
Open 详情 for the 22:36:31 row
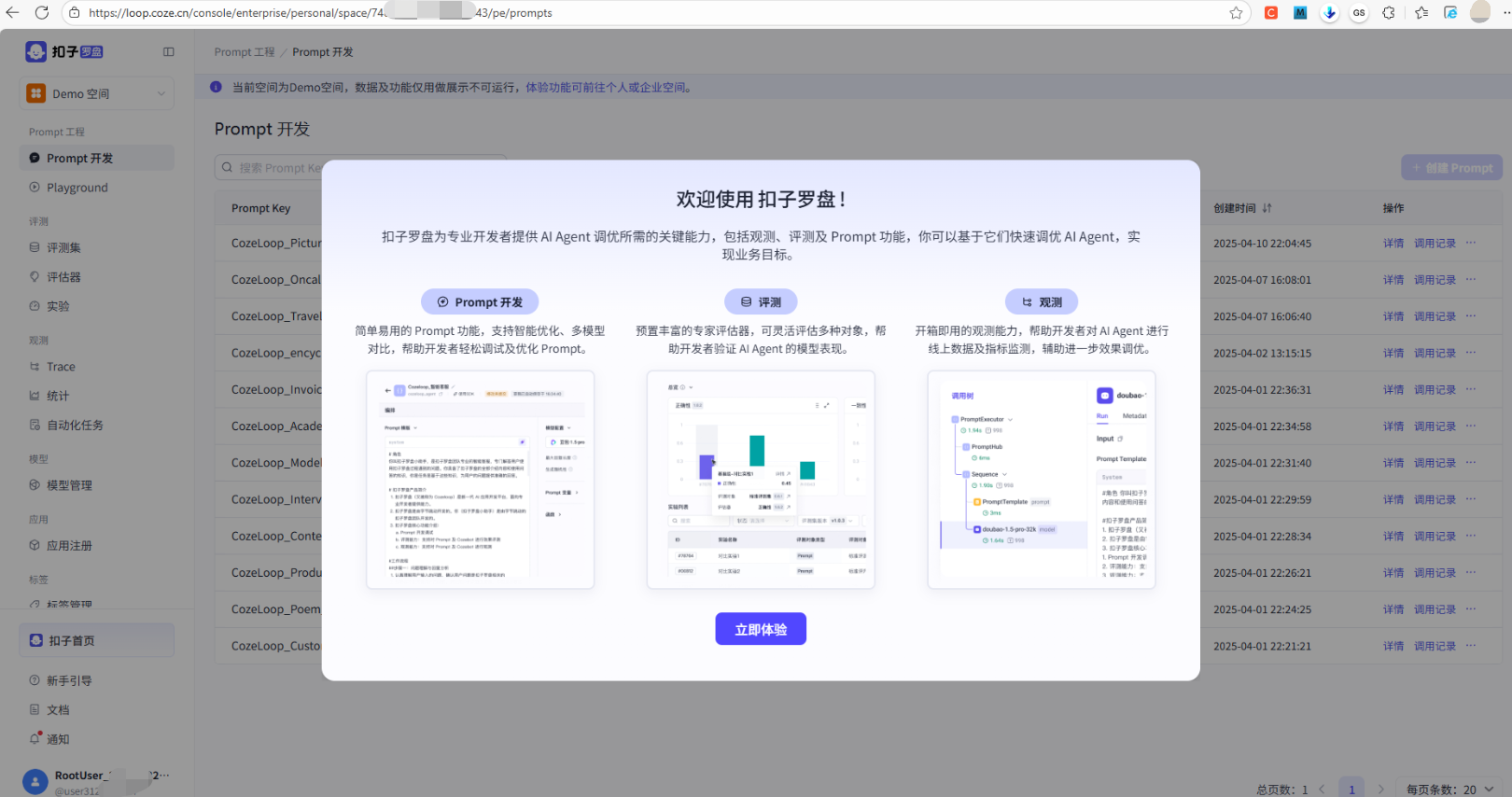click(1393, 389)
